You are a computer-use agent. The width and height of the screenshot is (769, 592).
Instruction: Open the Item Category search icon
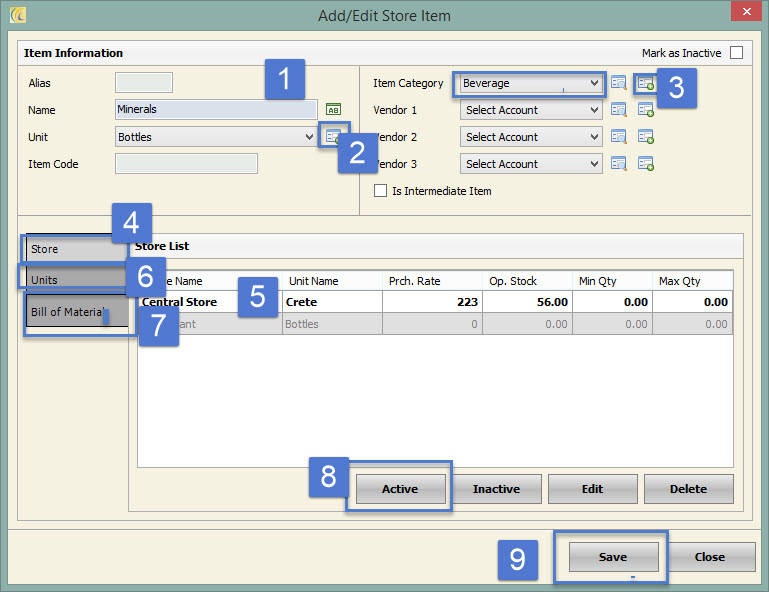pos(619,83)
